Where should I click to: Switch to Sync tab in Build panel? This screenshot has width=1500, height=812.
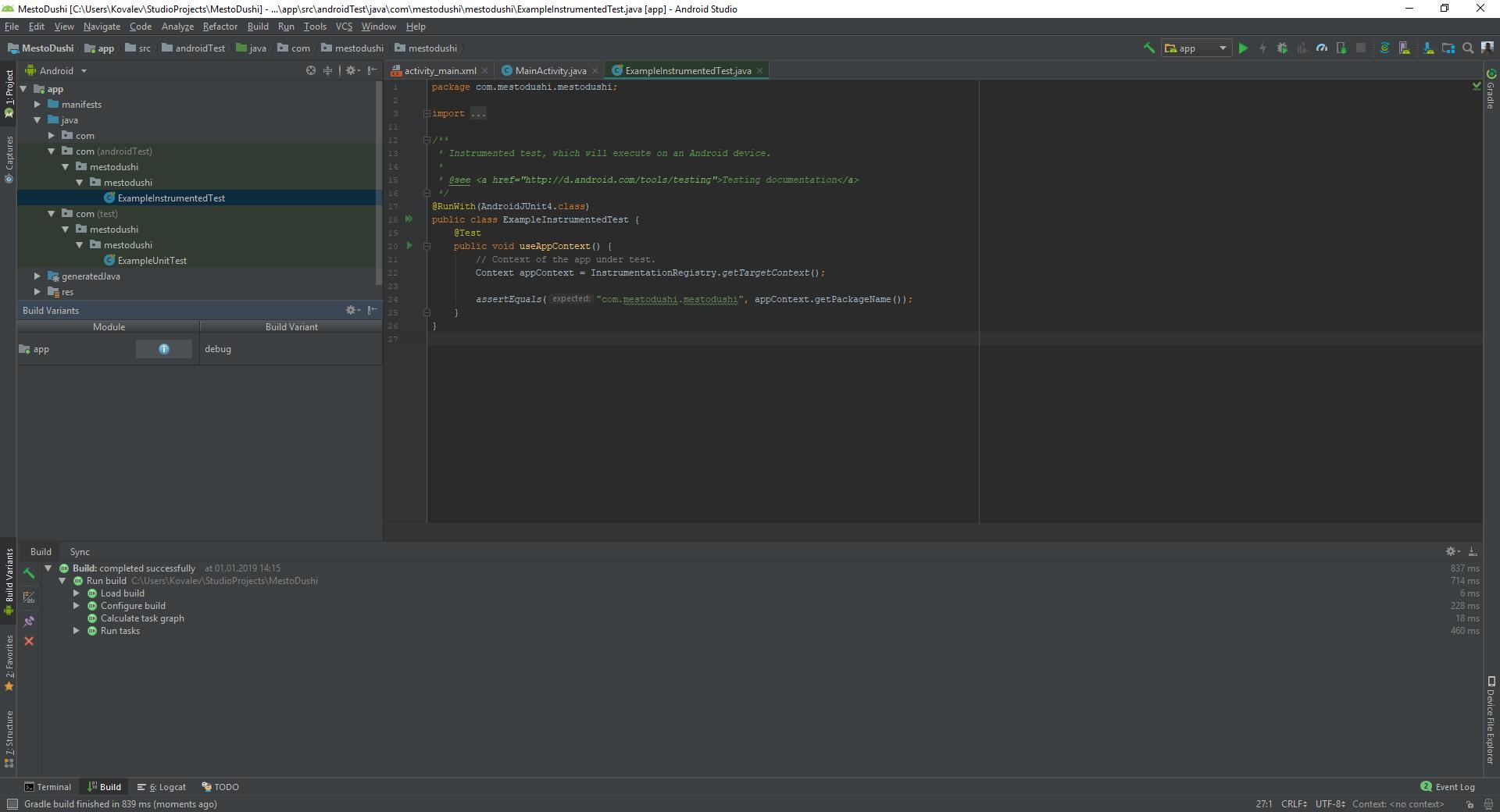click(80, 552)
